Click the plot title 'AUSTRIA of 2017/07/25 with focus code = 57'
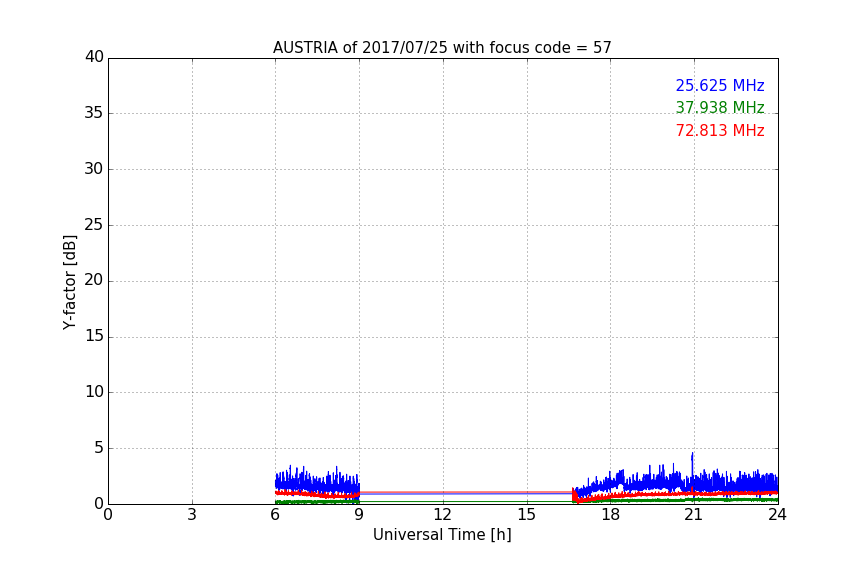Viewport: 864px width, 576px height. click(442, 48)
